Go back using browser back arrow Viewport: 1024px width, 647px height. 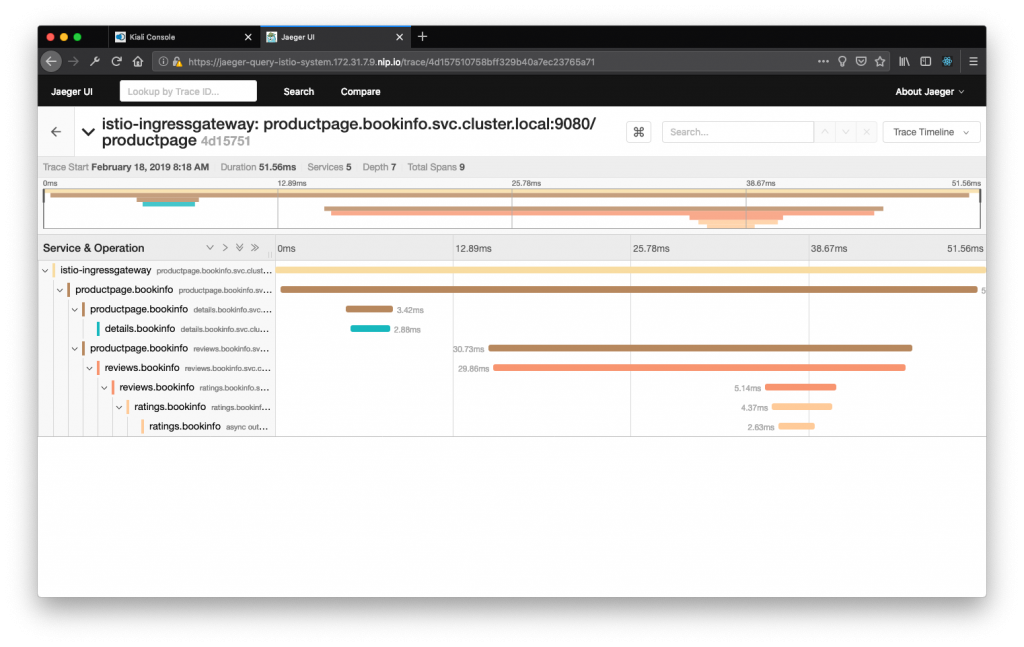coord(52,61)
